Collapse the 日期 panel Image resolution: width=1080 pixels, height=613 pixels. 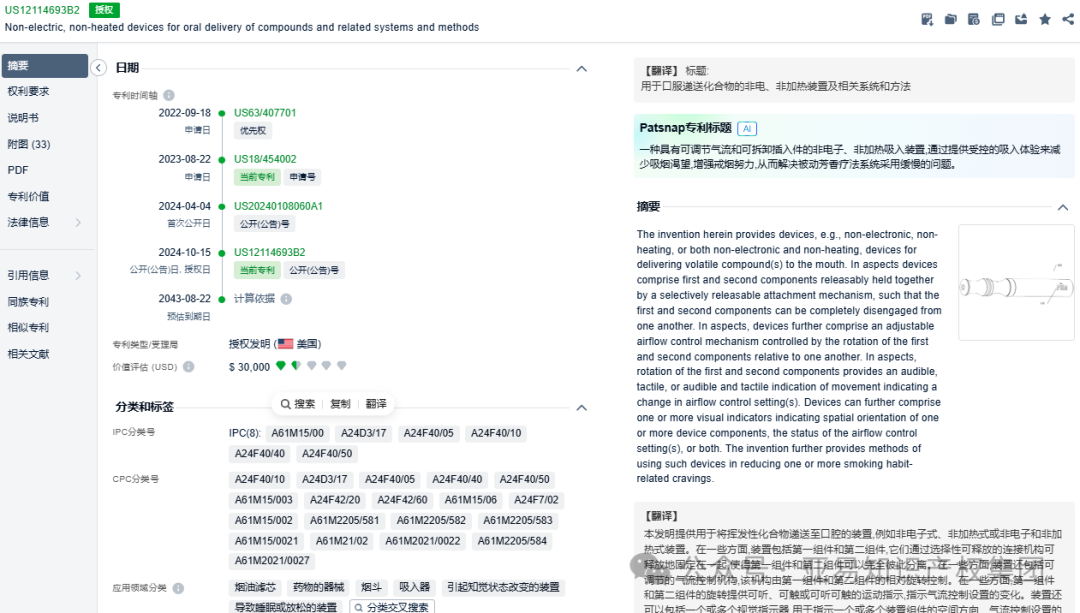click(581, 69)
